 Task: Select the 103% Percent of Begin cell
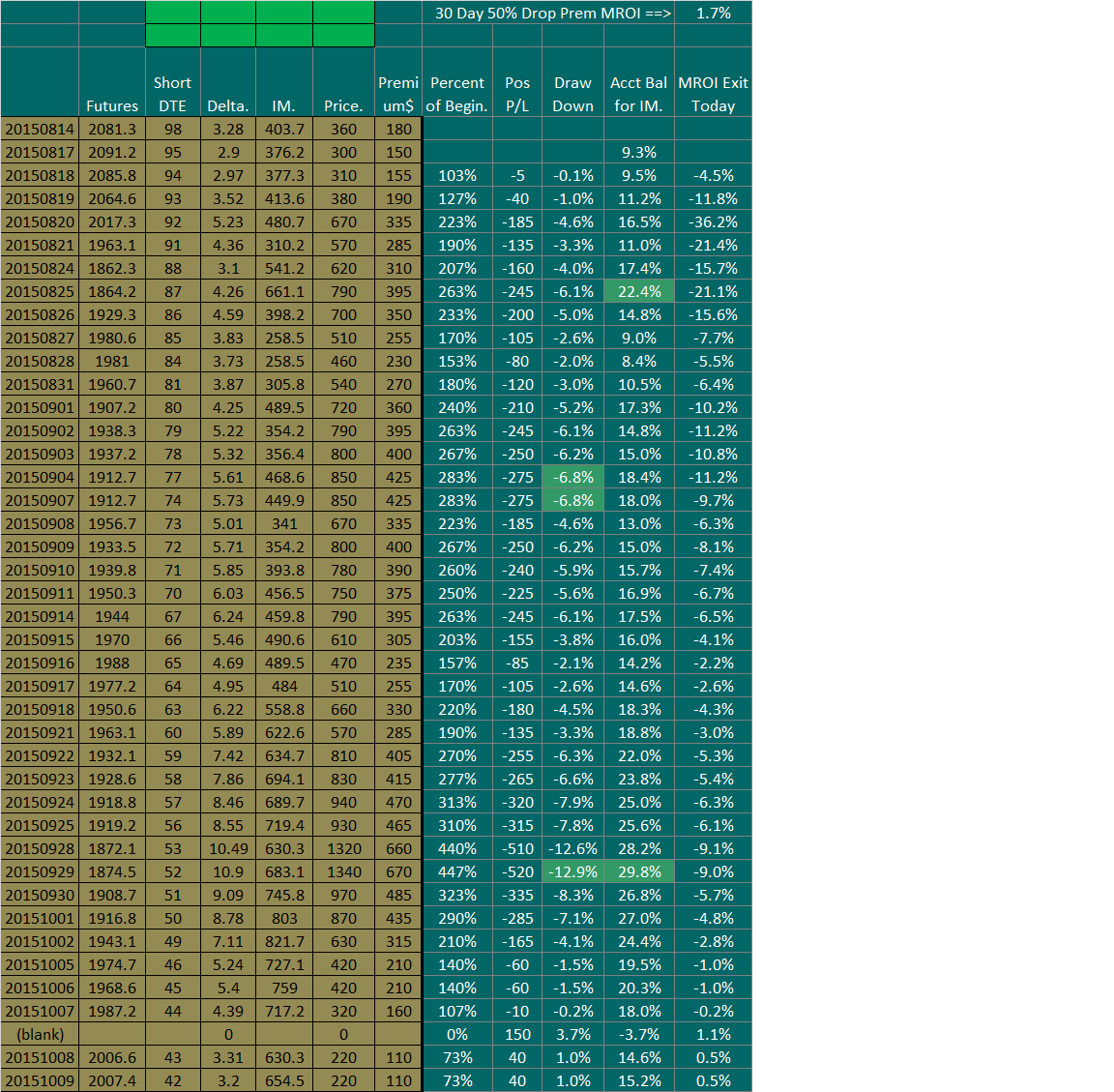[x=457, y=176]
